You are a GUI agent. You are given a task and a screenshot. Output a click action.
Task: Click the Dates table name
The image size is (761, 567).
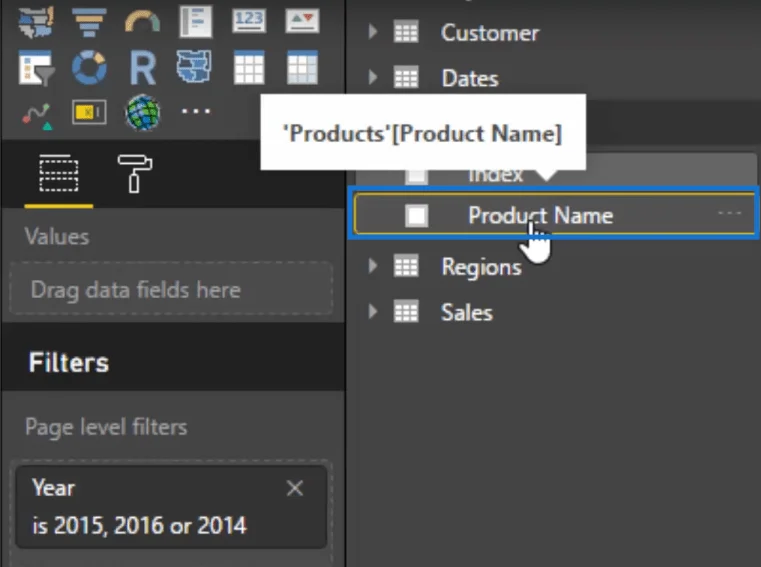[x=470, y=78]
